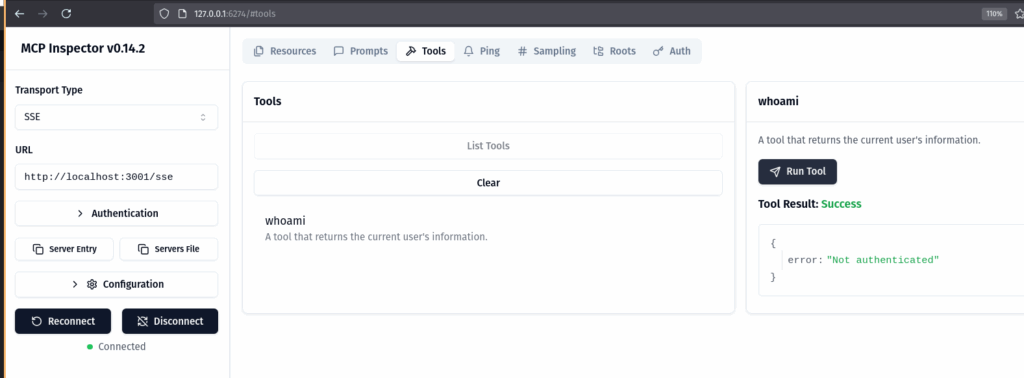
Task: Select the whoami tool in list
Action: 488,228
